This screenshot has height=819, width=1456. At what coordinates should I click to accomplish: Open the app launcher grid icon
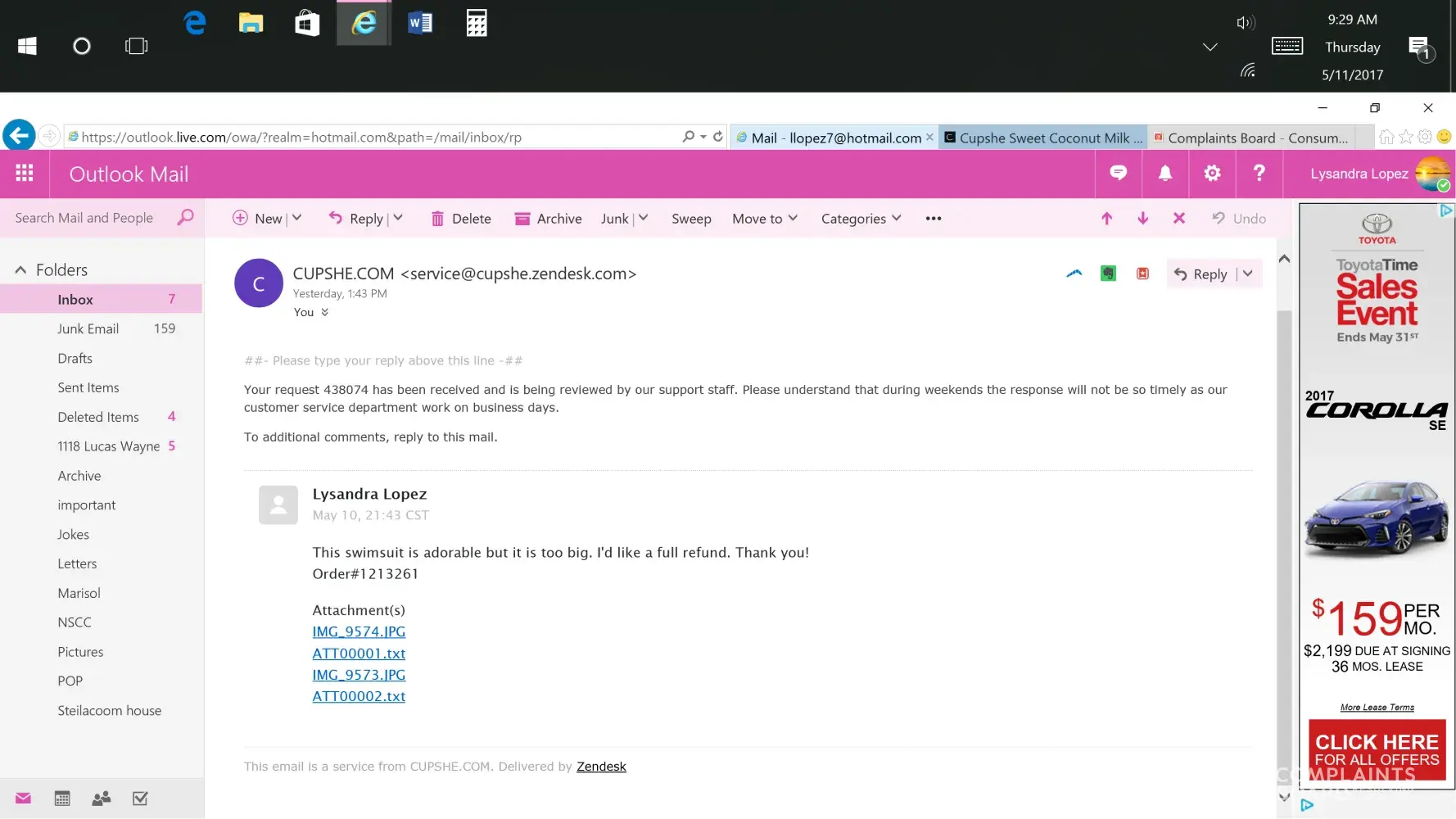[x=25, y=174]
